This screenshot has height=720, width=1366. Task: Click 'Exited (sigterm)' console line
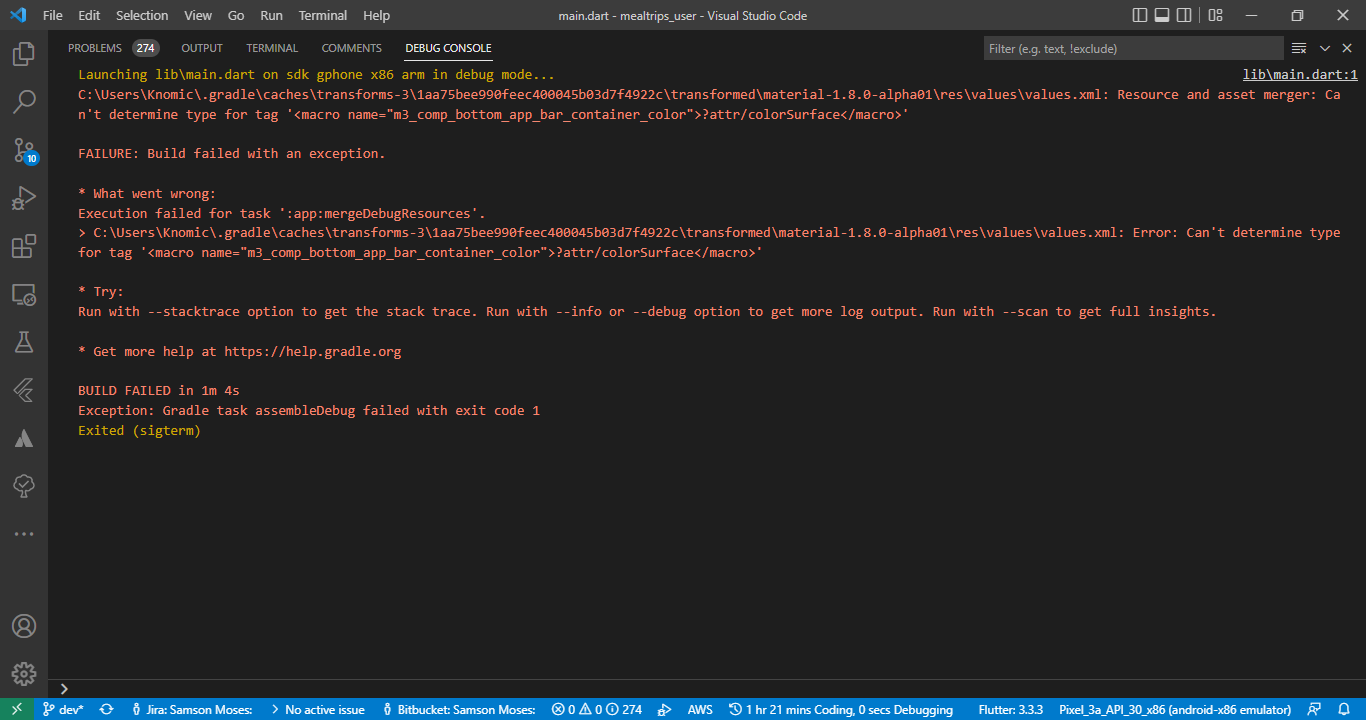[x=140, y=430]
